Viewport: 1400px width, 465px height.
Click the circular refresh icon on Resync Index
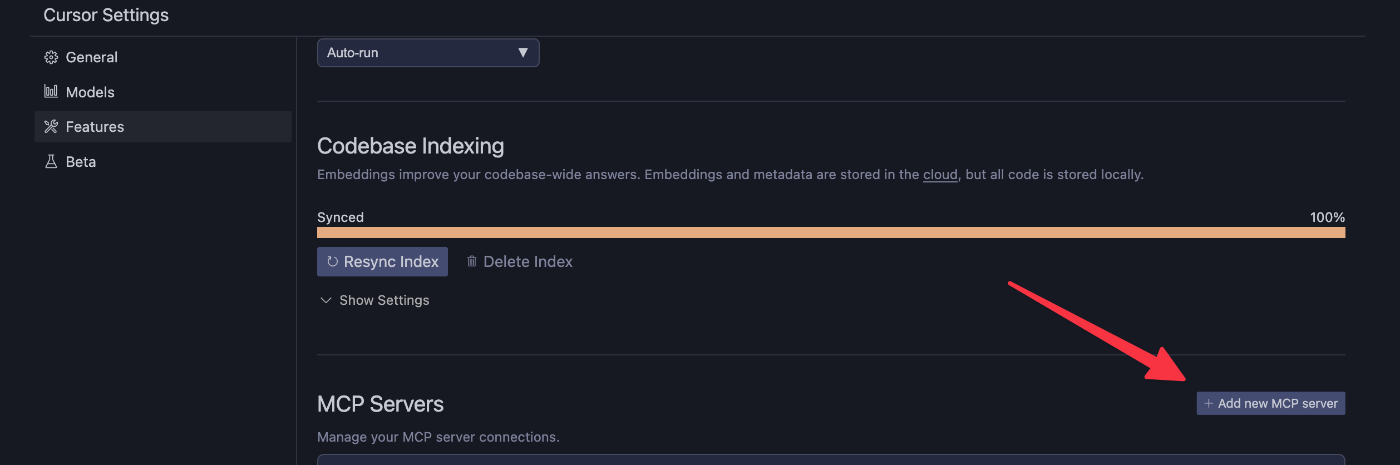[333, 262]
